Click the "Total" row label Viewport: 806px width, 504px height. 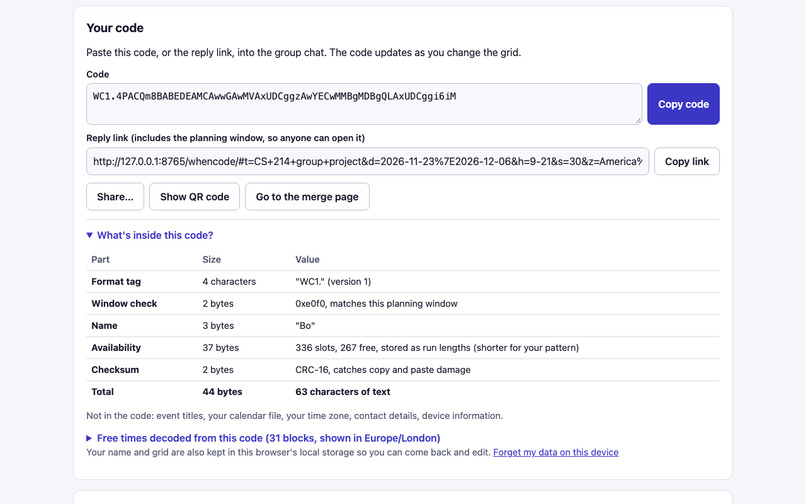[102, 392]
